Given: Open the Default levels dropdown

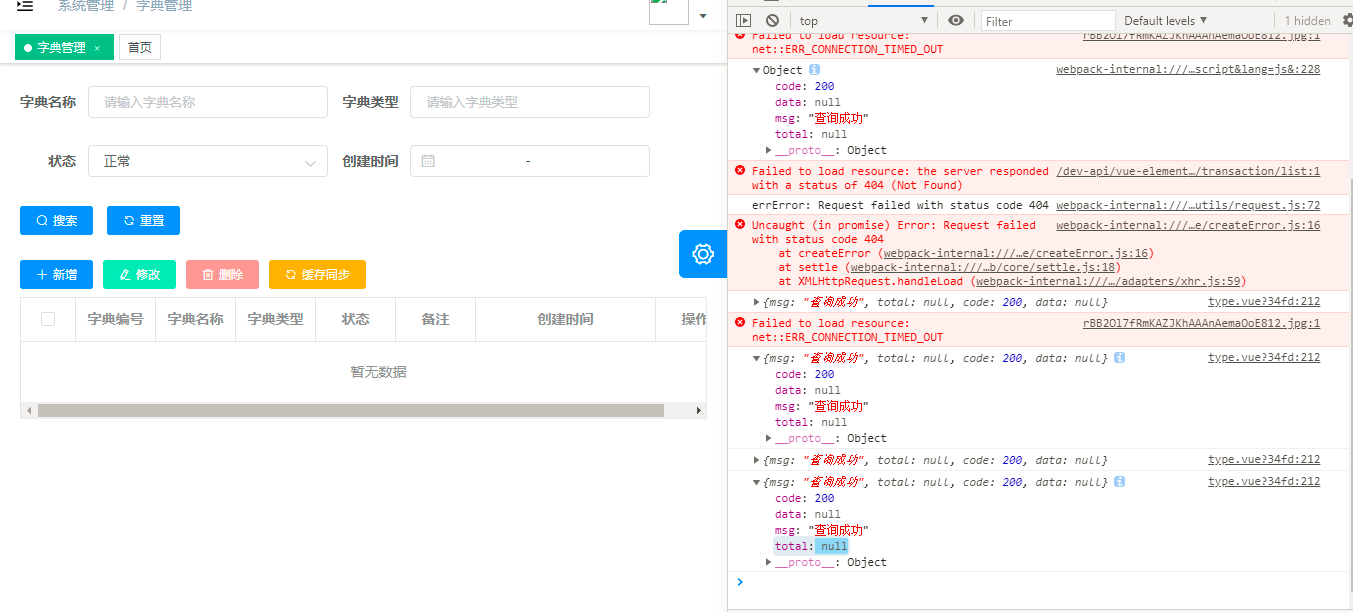Looking at the screenshot, I should (1166, 20).
